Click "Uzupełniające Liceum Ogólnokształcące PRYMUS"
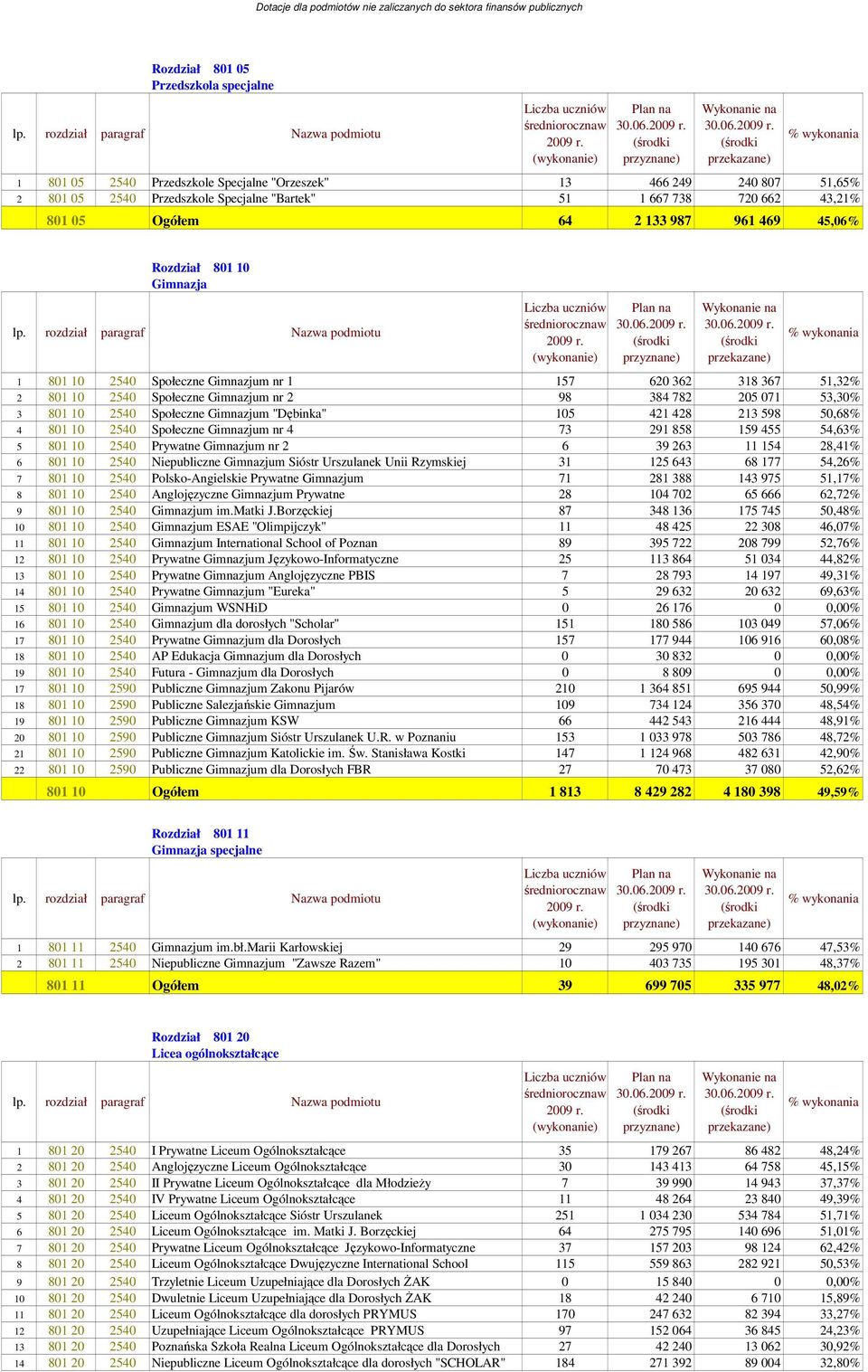The image size is (868, 1372). (288, 1331)
